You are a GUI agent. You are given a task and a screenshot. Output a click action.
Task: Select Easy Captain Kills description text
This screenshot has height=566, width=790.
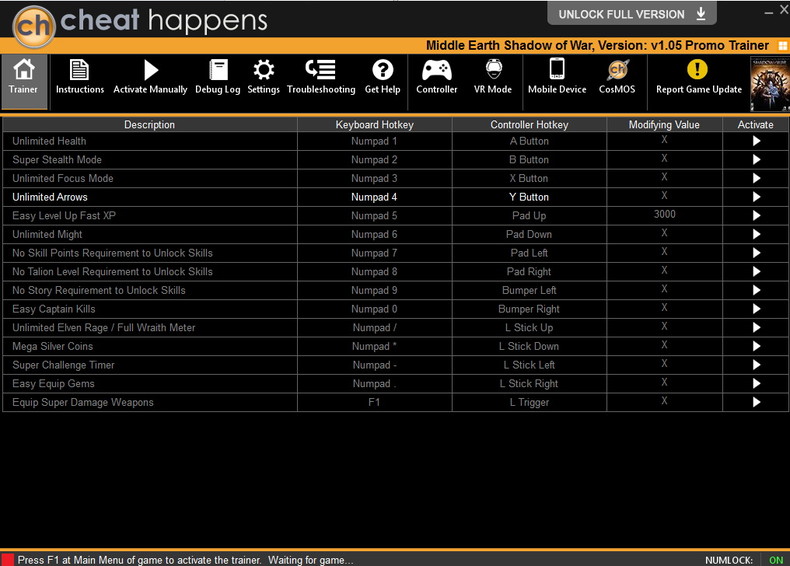click(54, 309)
